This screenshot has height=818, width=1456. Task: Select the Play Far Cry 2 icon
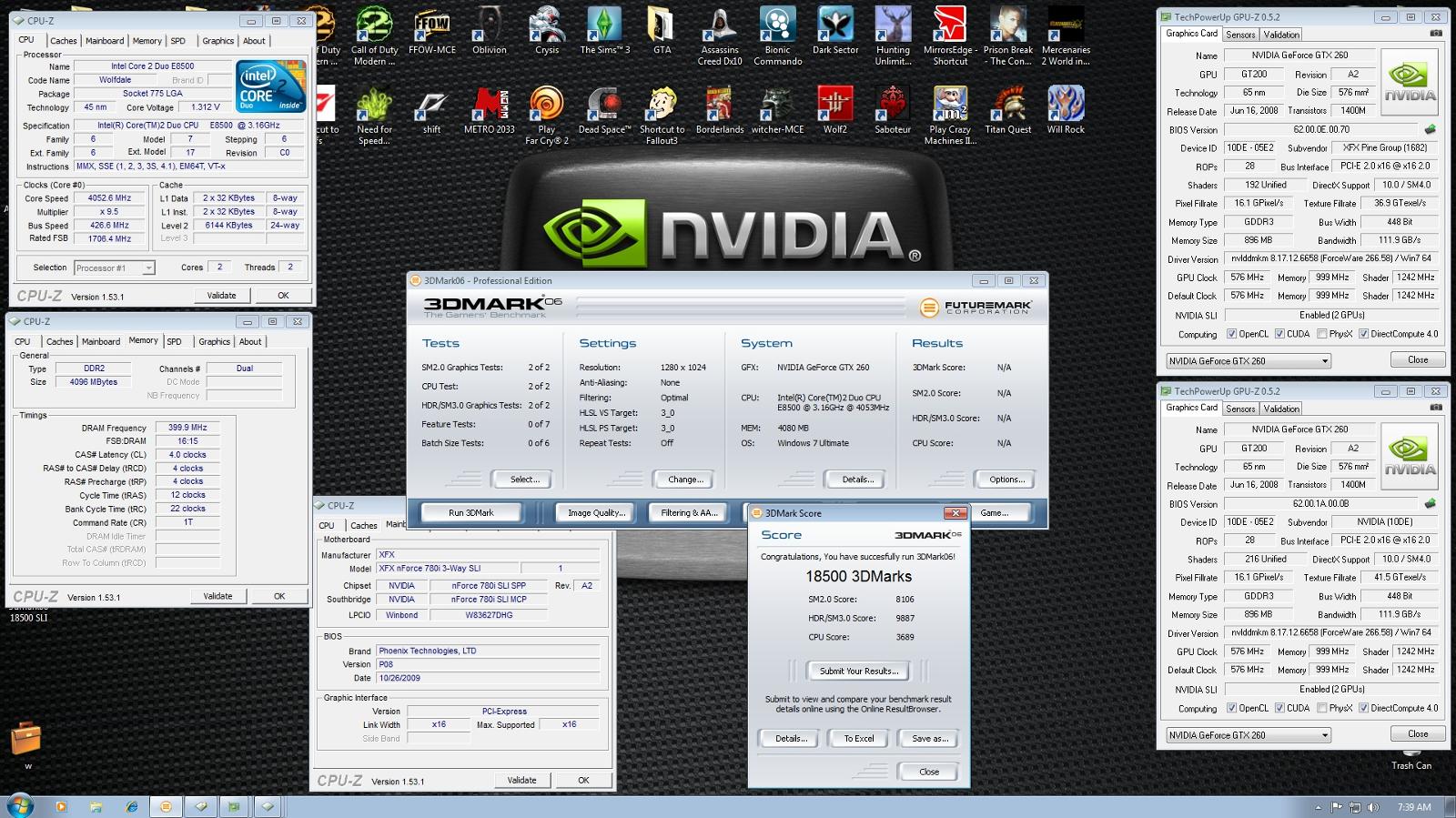pyautogui.click(x=547, y=115)
